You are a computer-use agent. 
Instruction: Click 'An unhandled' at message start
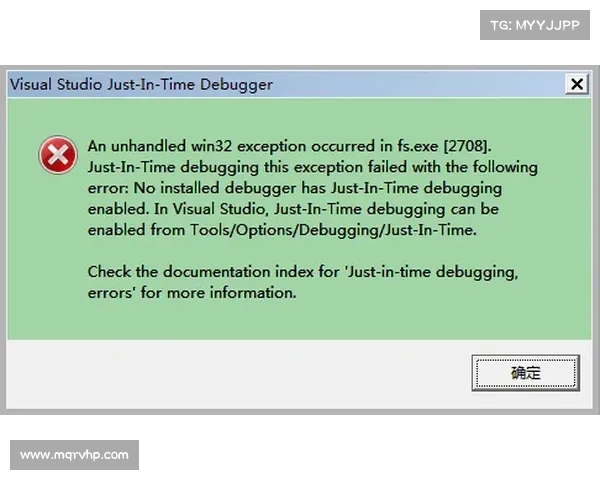[137, 146]
